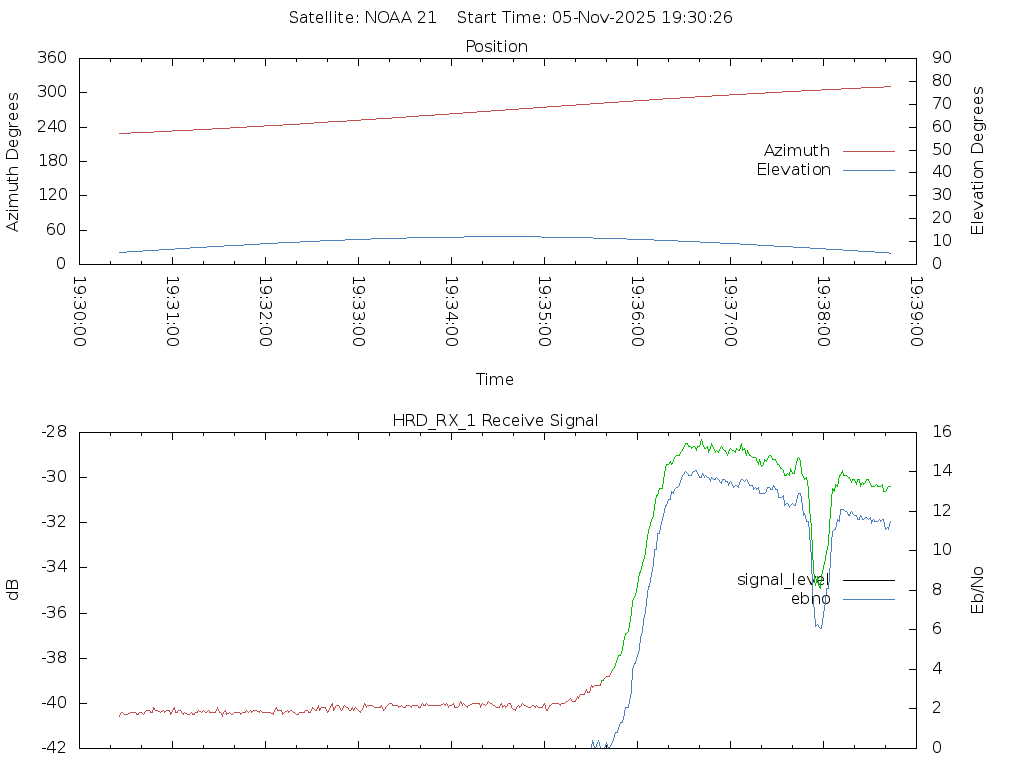
Task: Select the signal_level legend label
Action: point(783,579)
